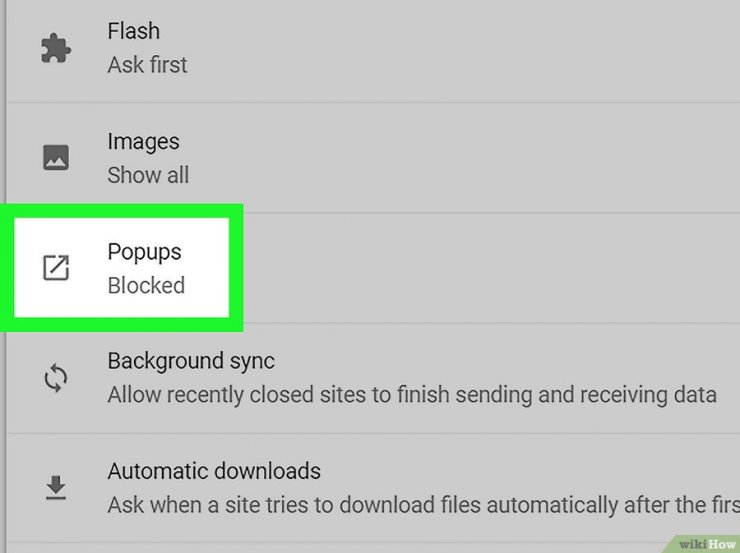Click the 'Ask first' status under Flash

tap(147, 65)
